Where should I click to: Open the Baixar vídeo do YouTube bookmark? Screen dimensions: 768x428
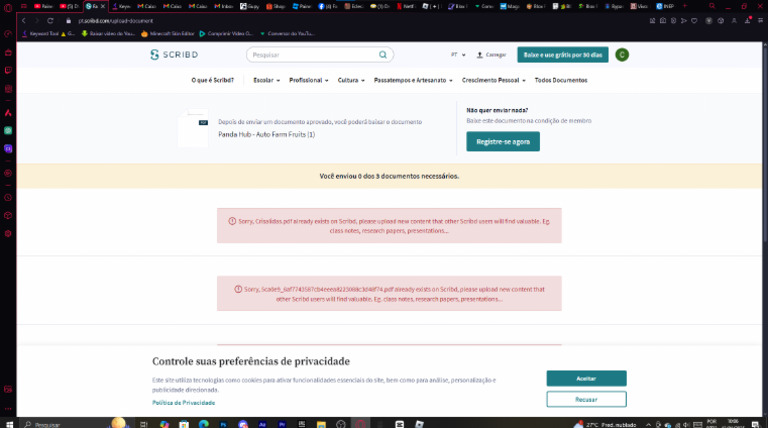coord(108,34)
